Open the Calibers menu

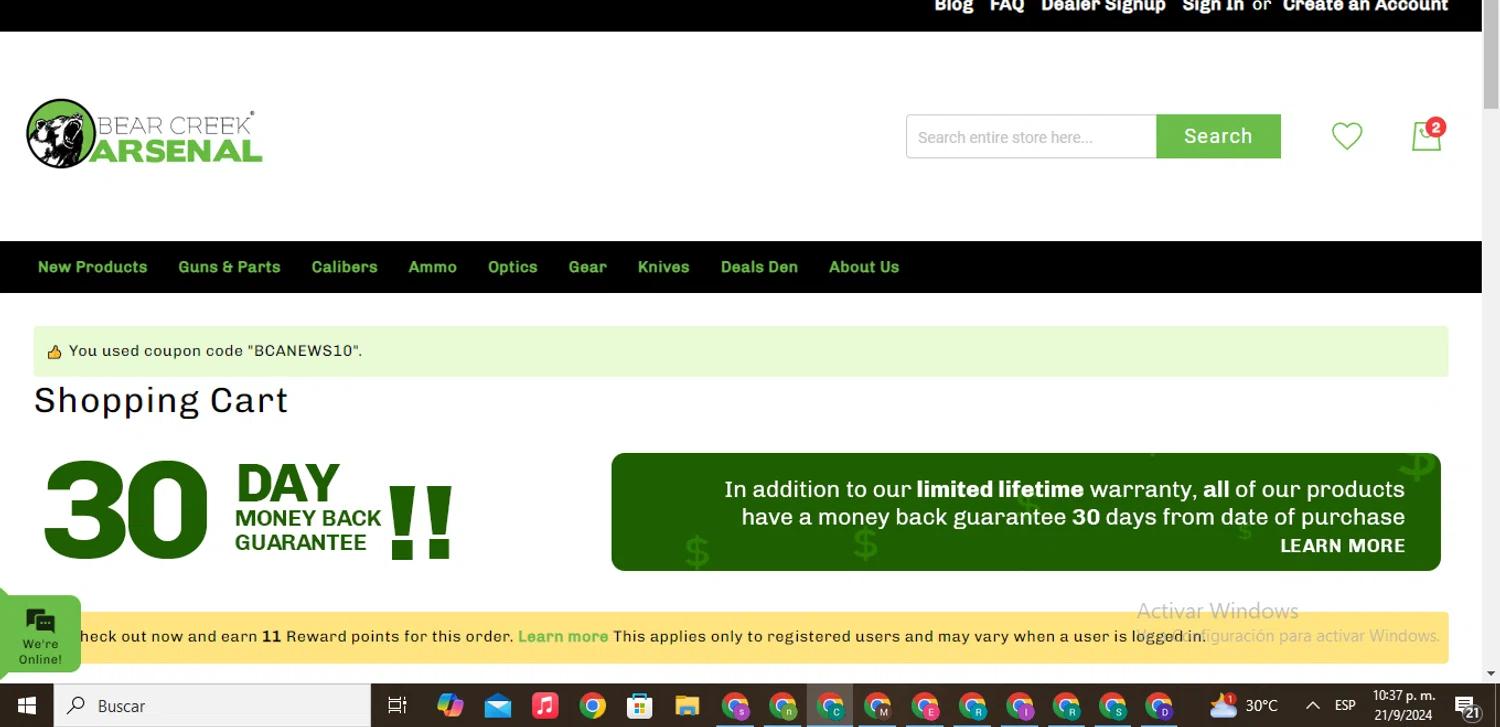344,267
